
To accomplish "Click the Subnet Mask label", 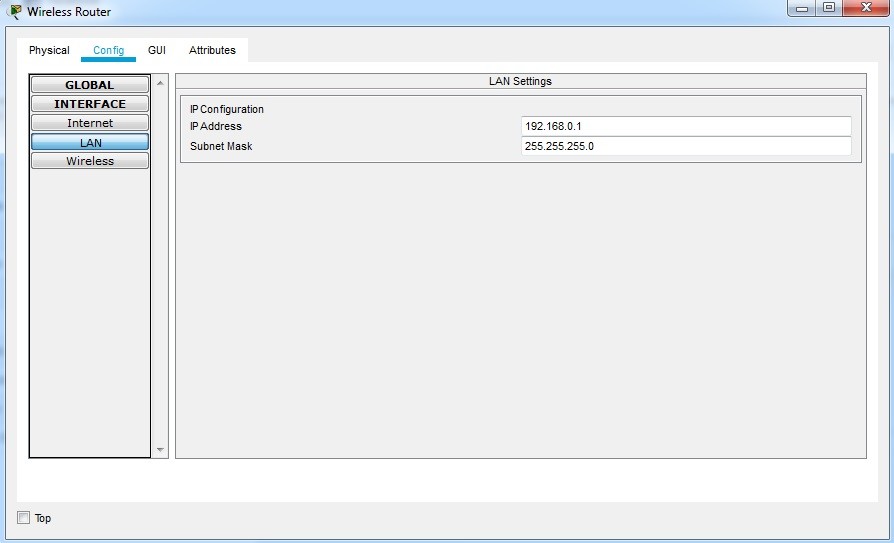I will pyautogui.click(x=221, y=146).
